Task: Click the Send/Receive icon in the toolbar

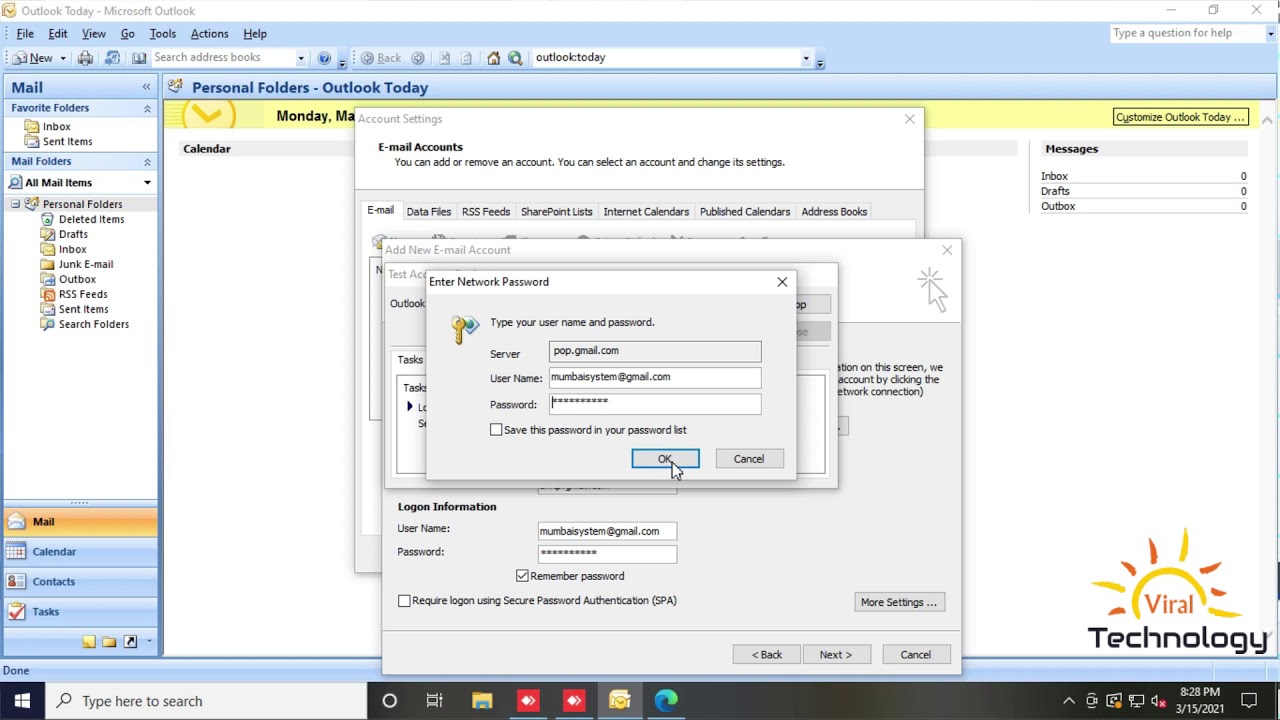Action: (112, 58)
